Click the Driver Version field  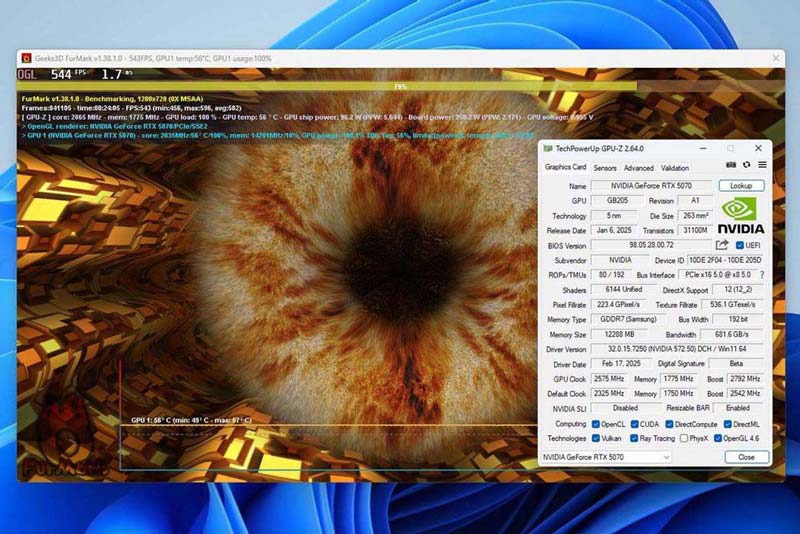677,349
